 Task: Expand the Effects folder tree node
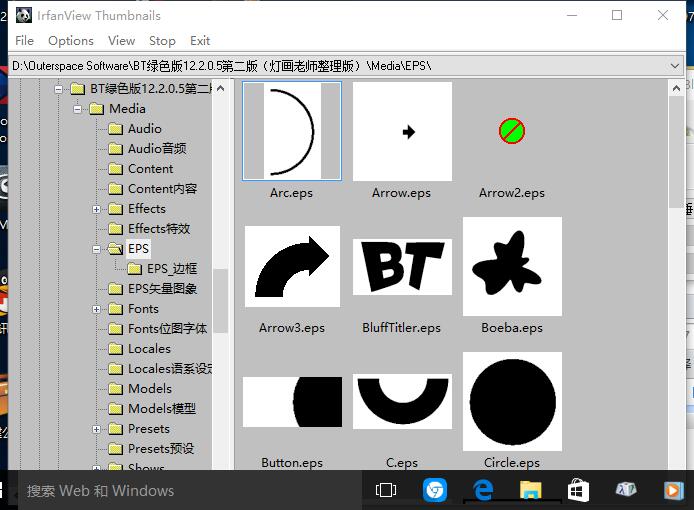97,209
